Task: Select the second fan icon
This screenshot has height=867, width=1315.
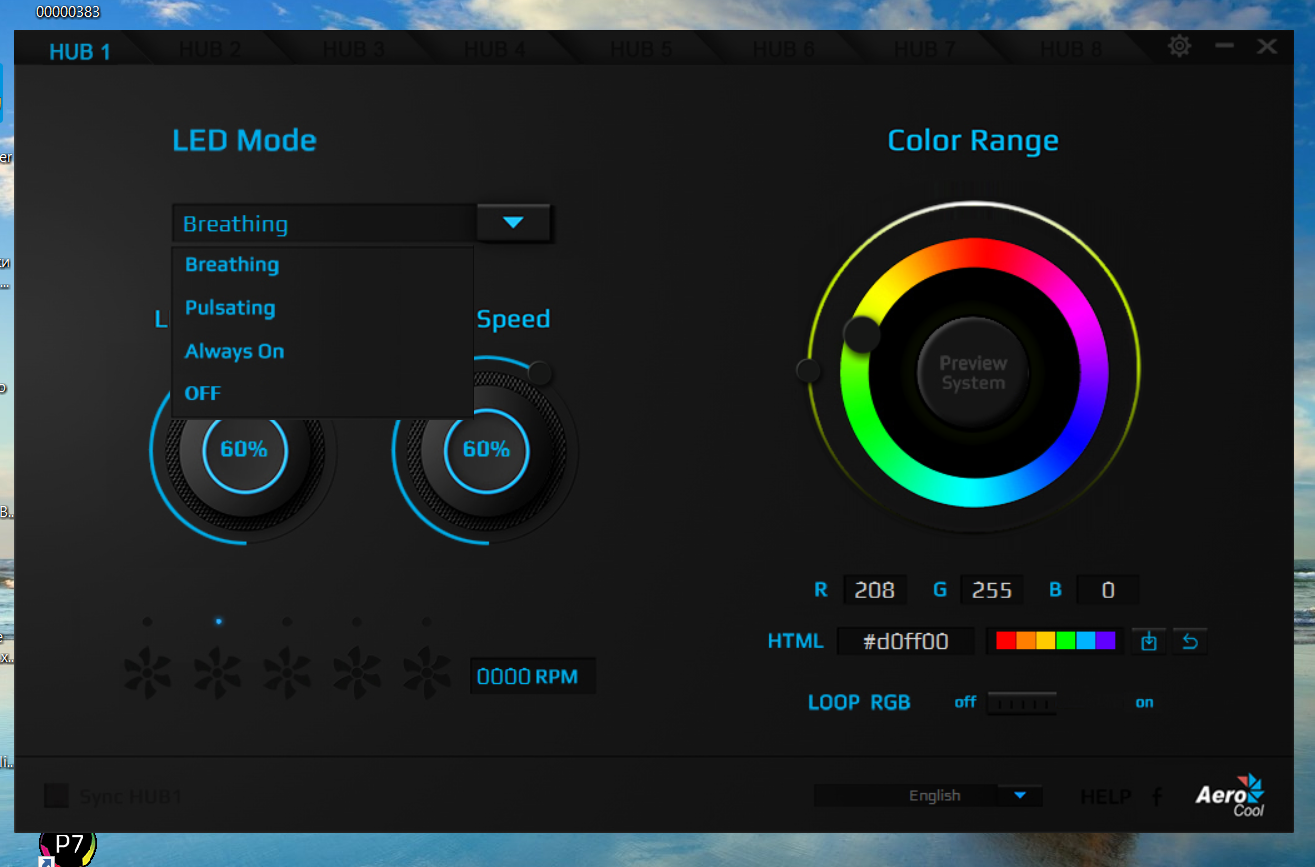Action: click(x=217, y=672)
